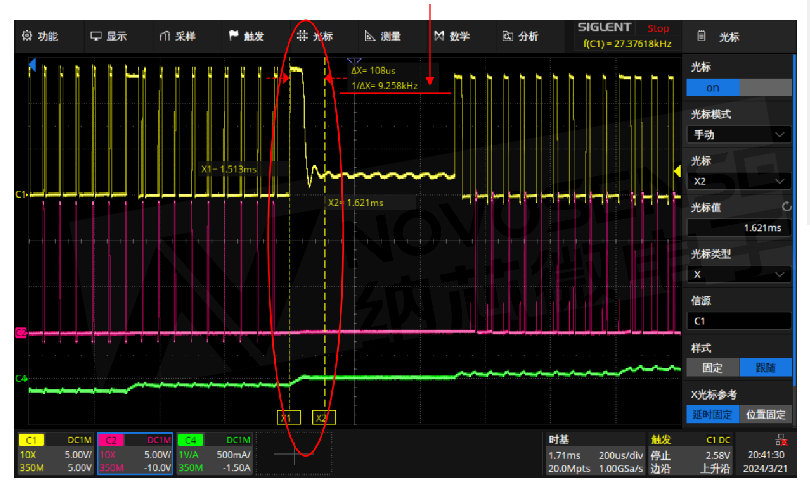Select 固定 cursor style option
The width and height of the screenshot is (810, 484).
[714, 367]
